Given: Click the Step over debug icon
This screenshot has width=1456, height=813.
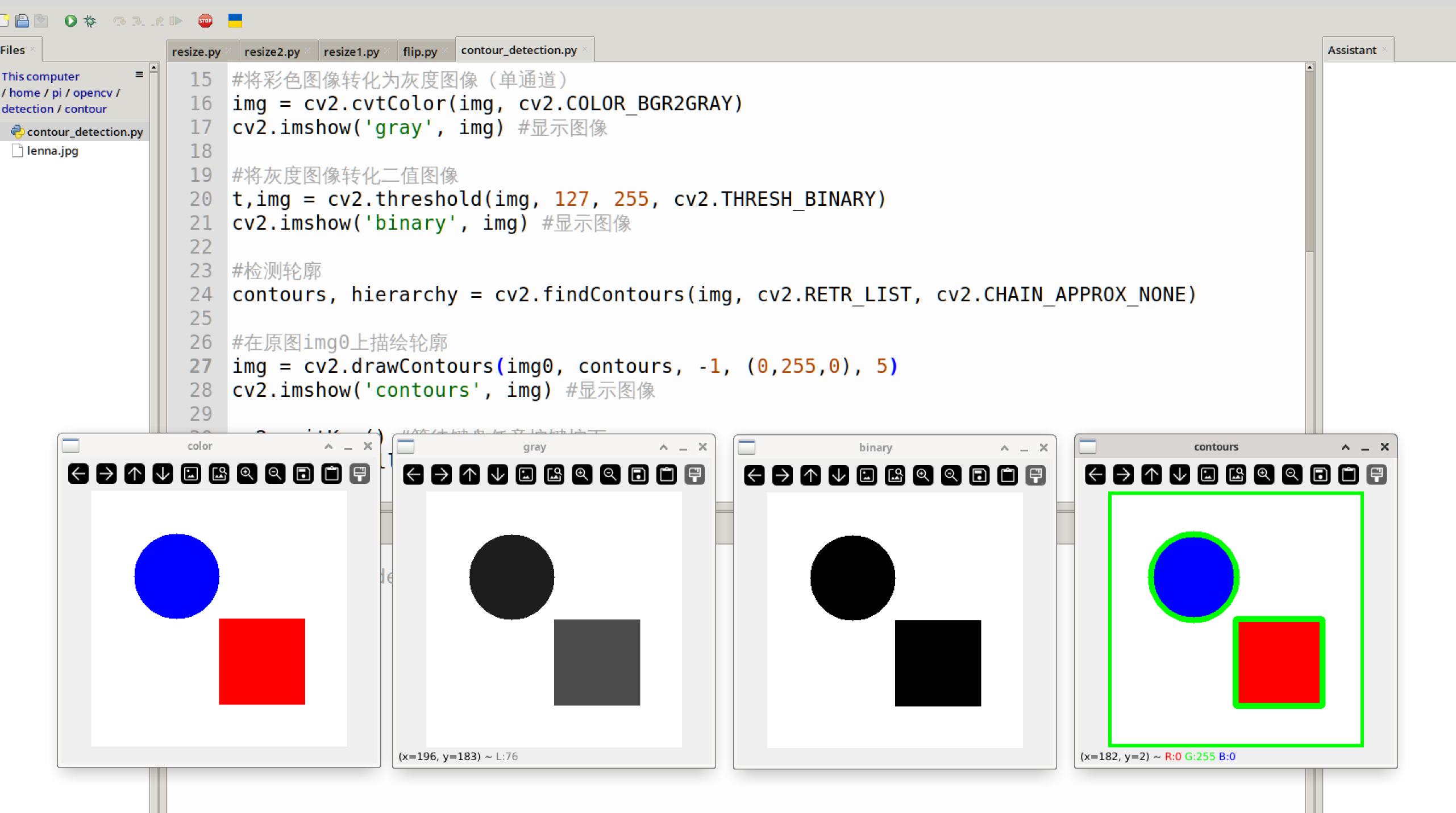Looking at the screenshot, I should [x=119, y=21].
